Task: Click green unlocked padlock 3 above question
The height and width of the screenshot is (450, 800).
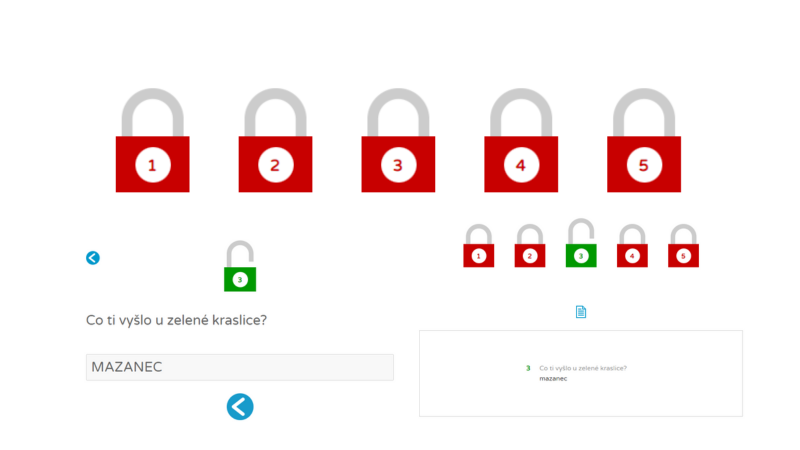Action: pos(240,266)
